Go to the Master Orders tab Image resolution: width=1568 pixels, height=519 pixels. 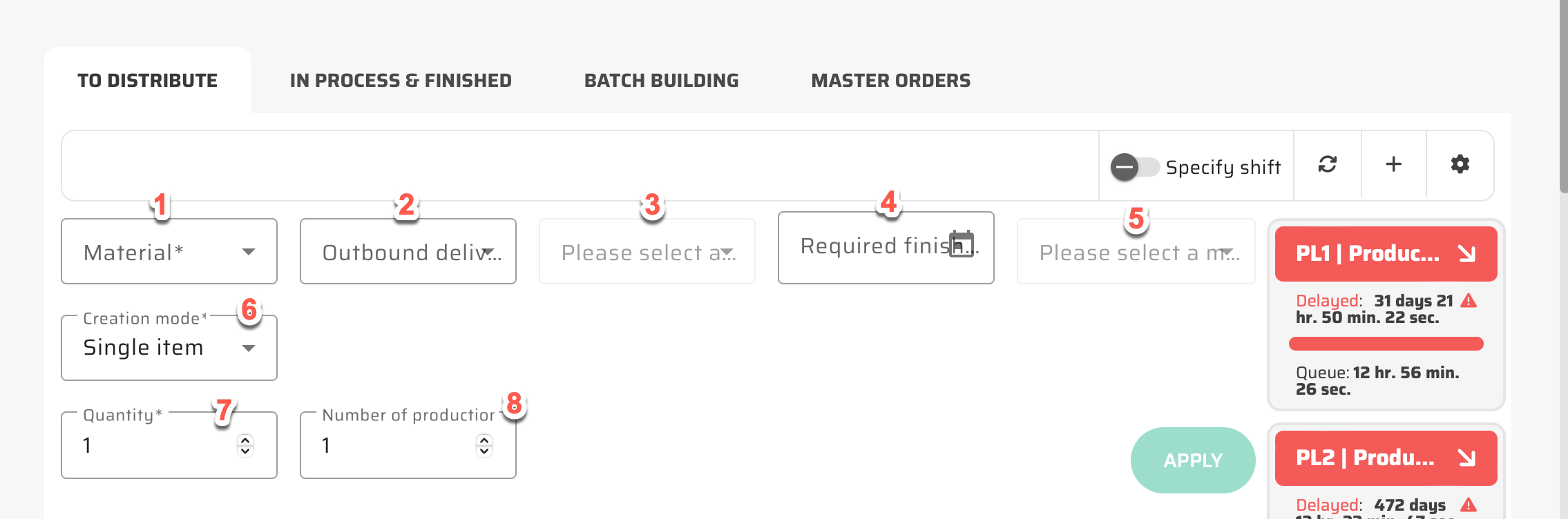tap(890, 81)
